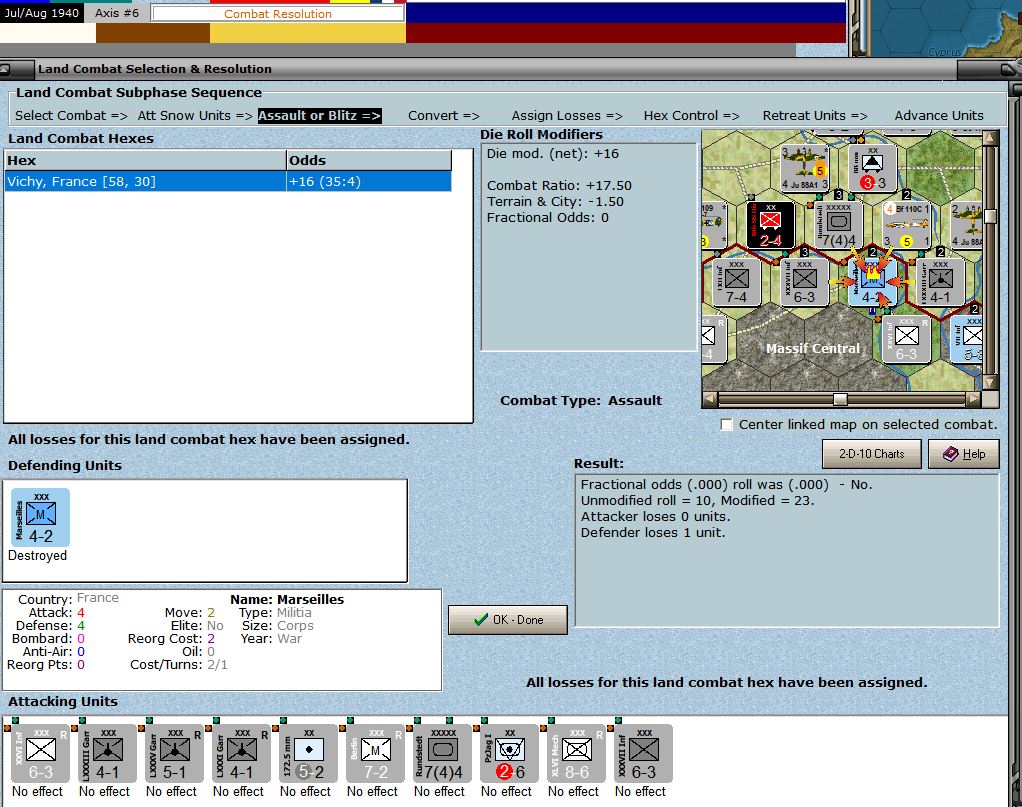Select the XXXVII Inf 6-3 attacking unit
The image size is (1022, 807).
(x=643, y=753)
